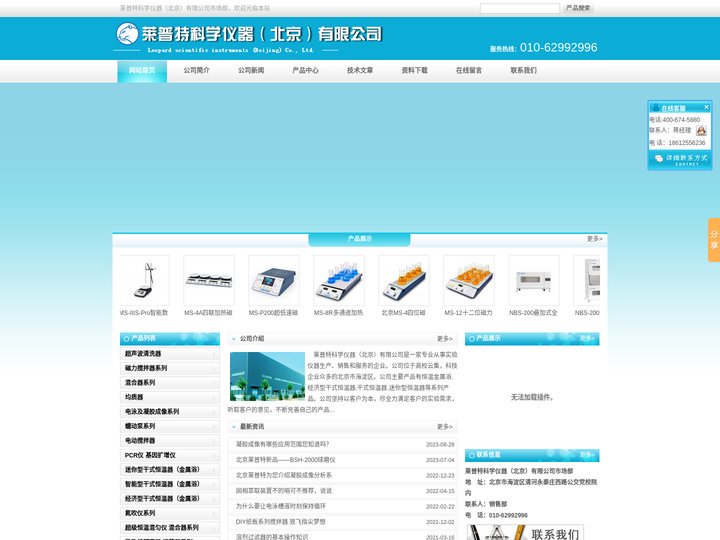Open 经济型干式恒温器(金属浴) category
The width and height of the screenshot is (720, 540).
[x=169, y=499]
